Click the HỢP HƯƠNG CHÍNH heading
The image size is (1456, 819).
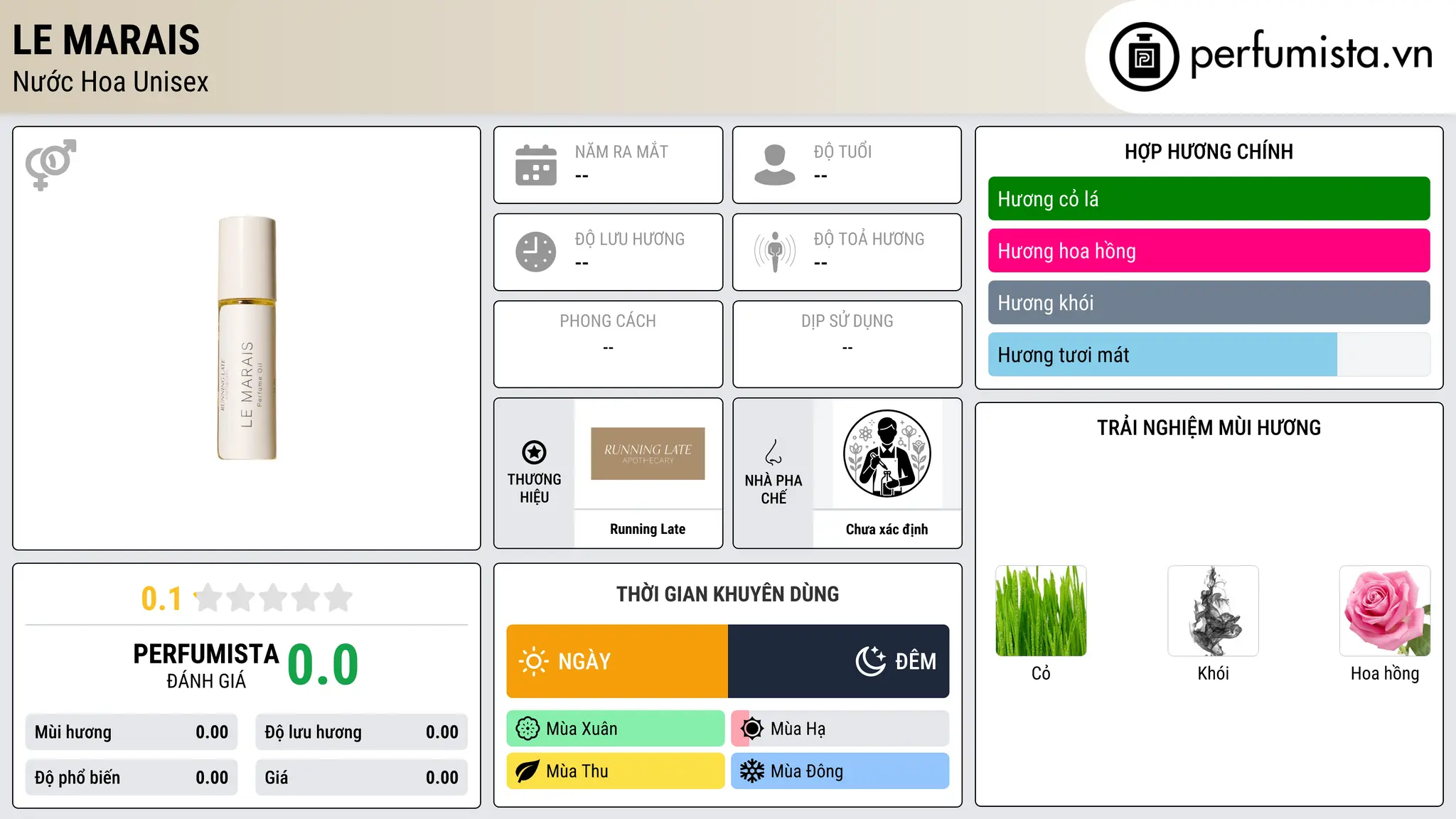coord(1209,151)
